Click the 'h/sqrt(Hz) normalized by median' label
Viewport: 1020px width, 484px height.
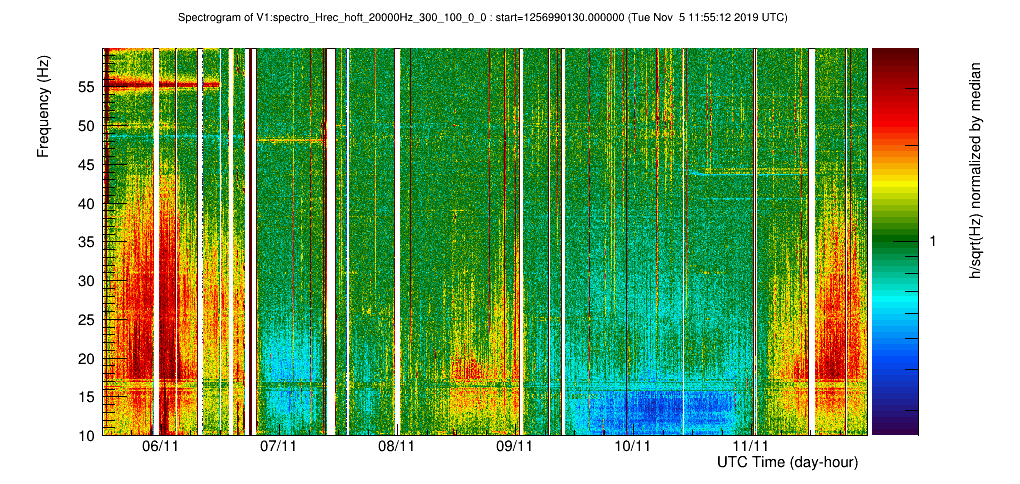pyautogui.click(x=974, y=170)
